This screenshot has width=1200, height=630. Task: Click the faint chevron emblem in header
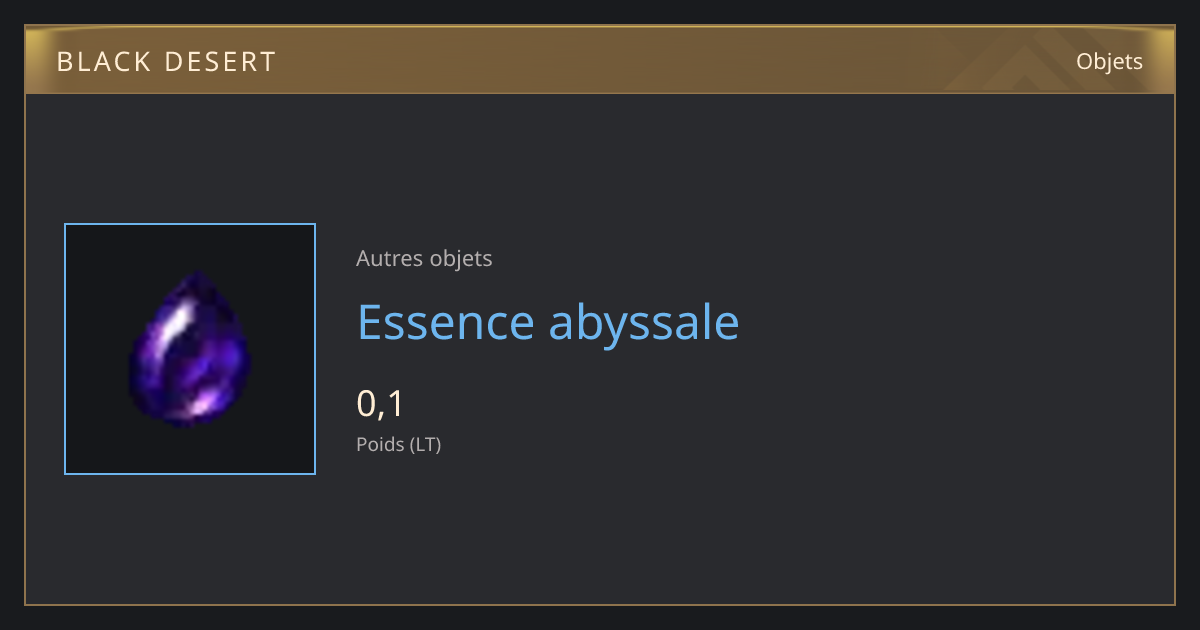click(x=1027, y=60)
